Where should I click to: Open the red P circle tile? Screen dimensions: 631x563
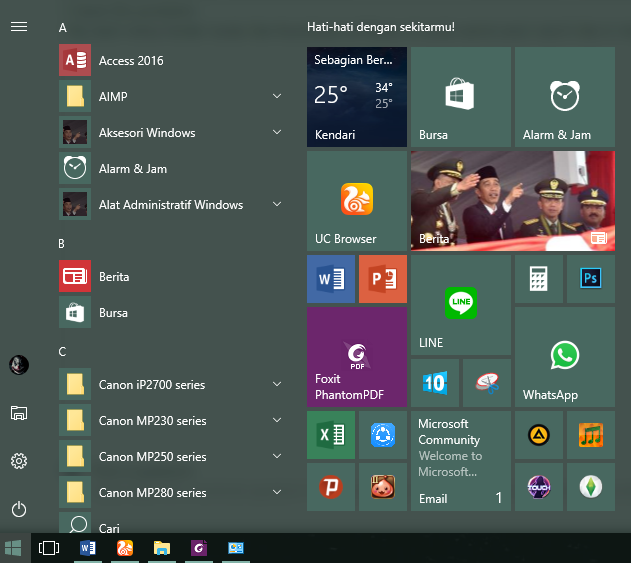click(x=331, y=487)
